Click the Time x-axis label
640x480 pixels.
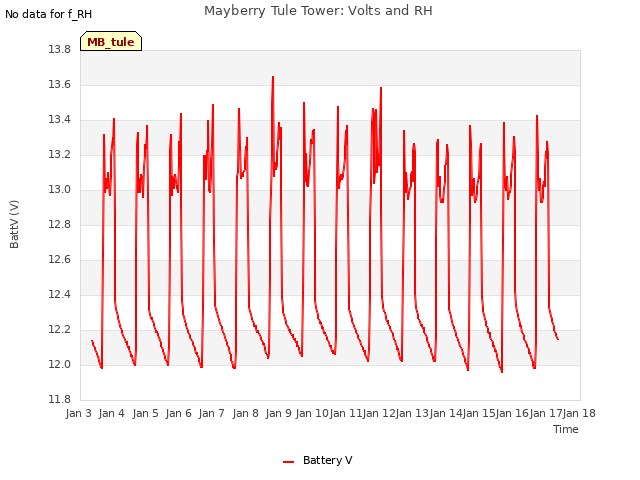(x=566, y=429)
